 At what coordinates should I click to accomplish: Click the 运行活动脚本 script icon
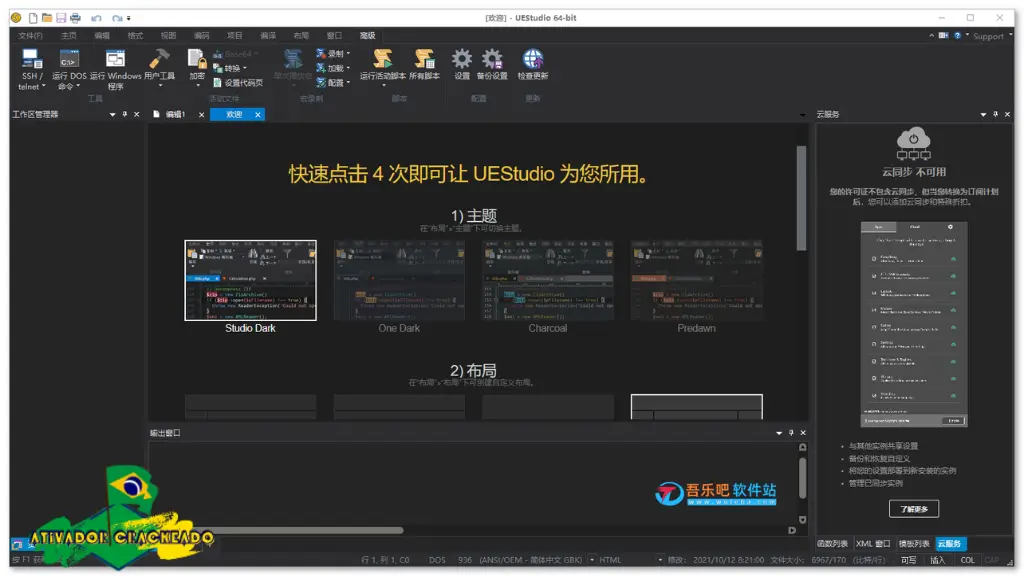pos(383,60)
